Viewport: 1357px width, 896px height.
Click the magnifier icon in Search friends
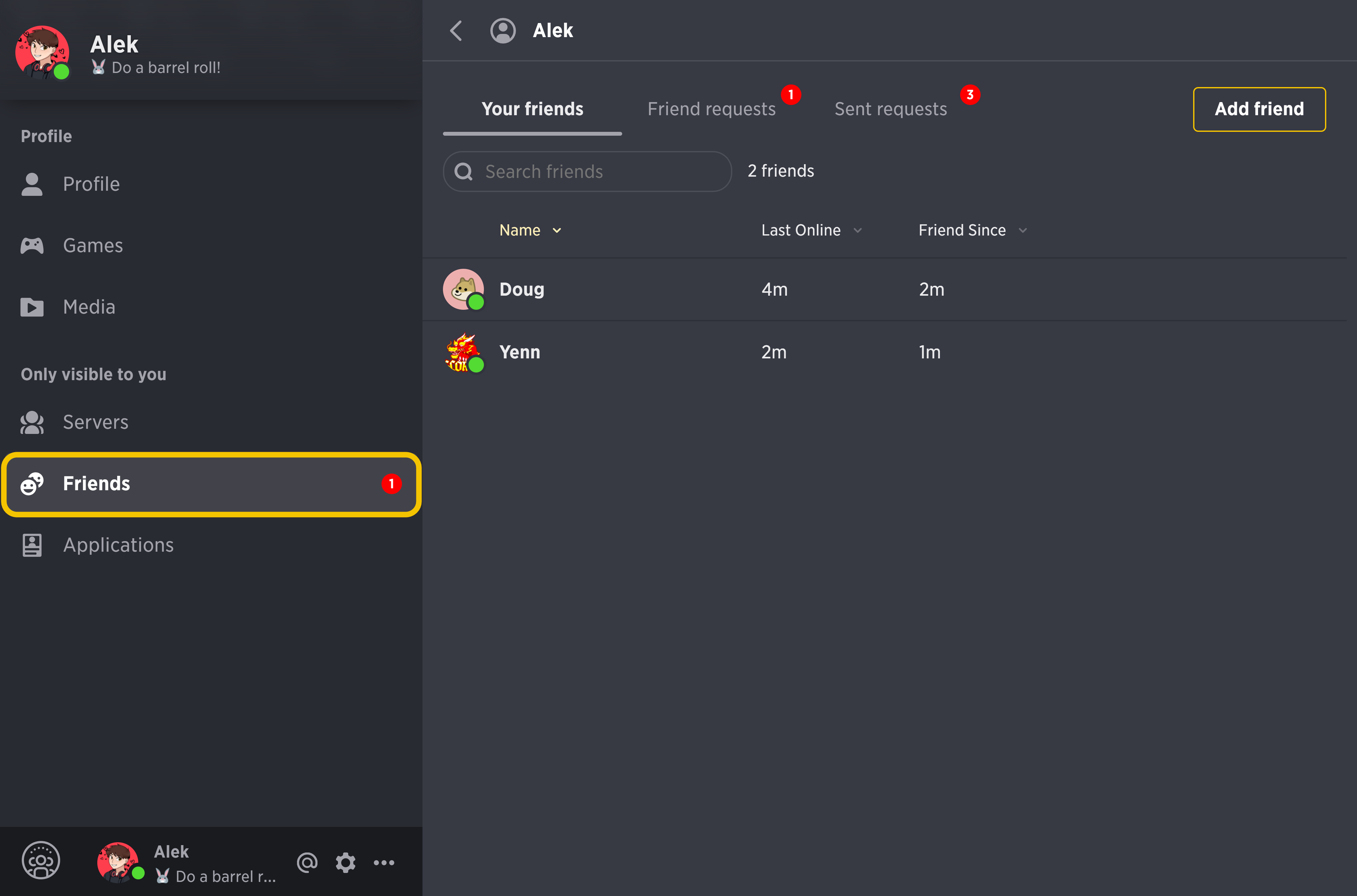click(x=463, y=172)
